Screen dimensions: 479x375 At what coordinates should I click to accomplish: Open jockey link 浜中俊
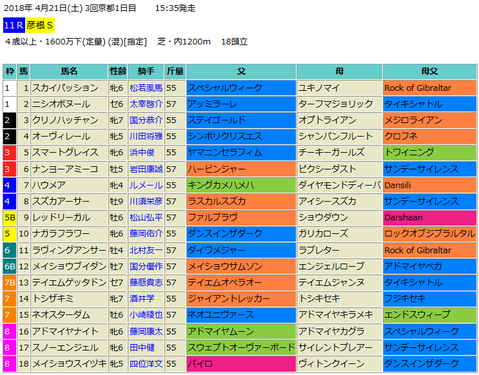tap(142, 152)
